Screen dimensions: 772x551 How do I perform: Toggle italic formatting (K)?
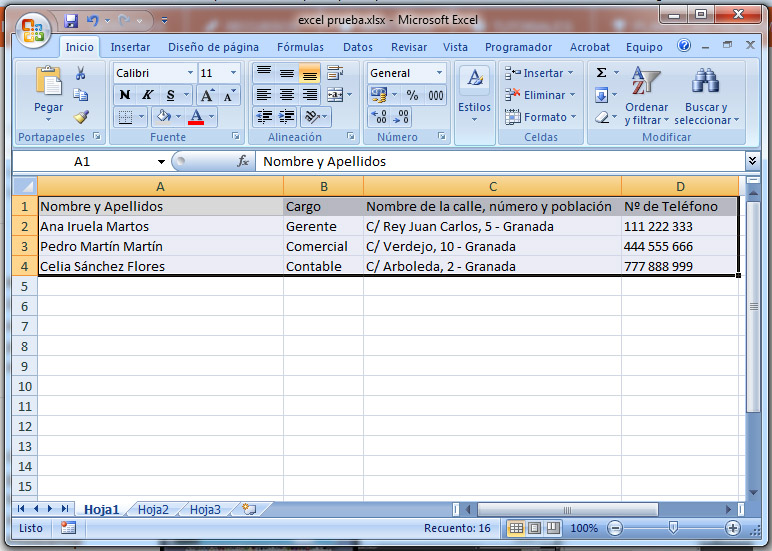(148, 95)
